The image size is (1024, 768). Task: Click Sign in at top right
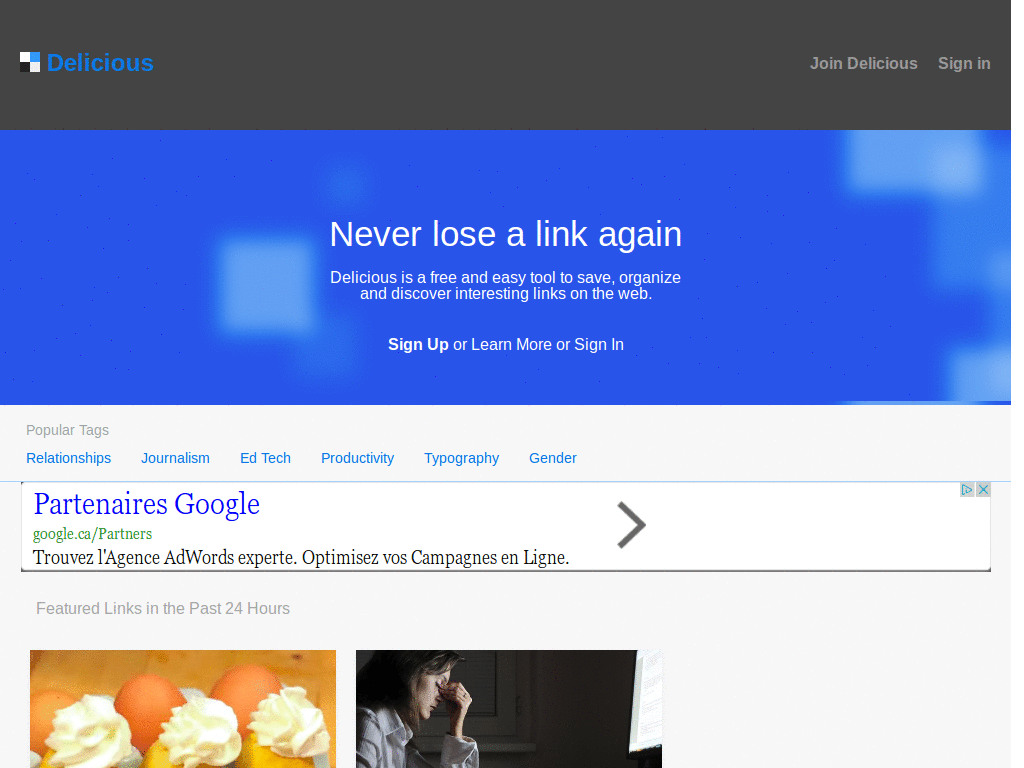coord(964,63)
